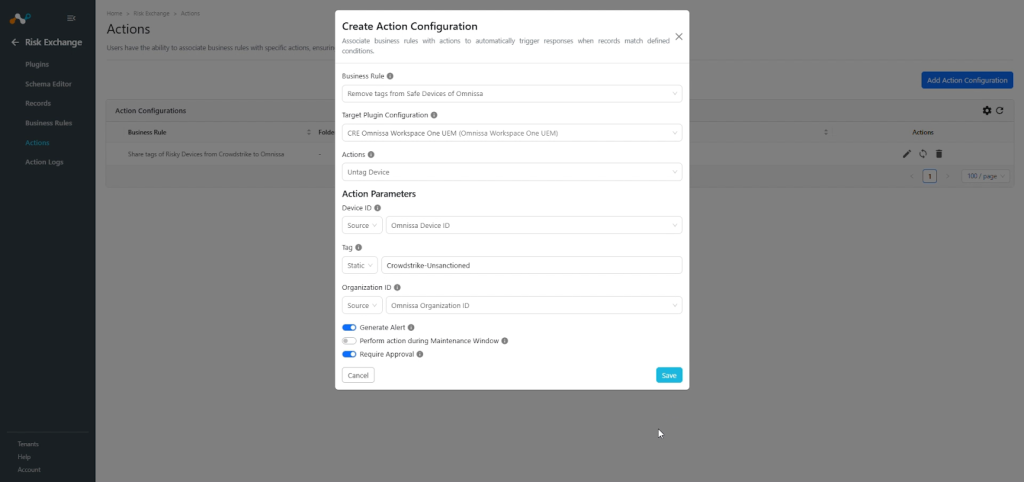
Task: Click the info icon beside Organization ID
Action: (x=397, y=287)
